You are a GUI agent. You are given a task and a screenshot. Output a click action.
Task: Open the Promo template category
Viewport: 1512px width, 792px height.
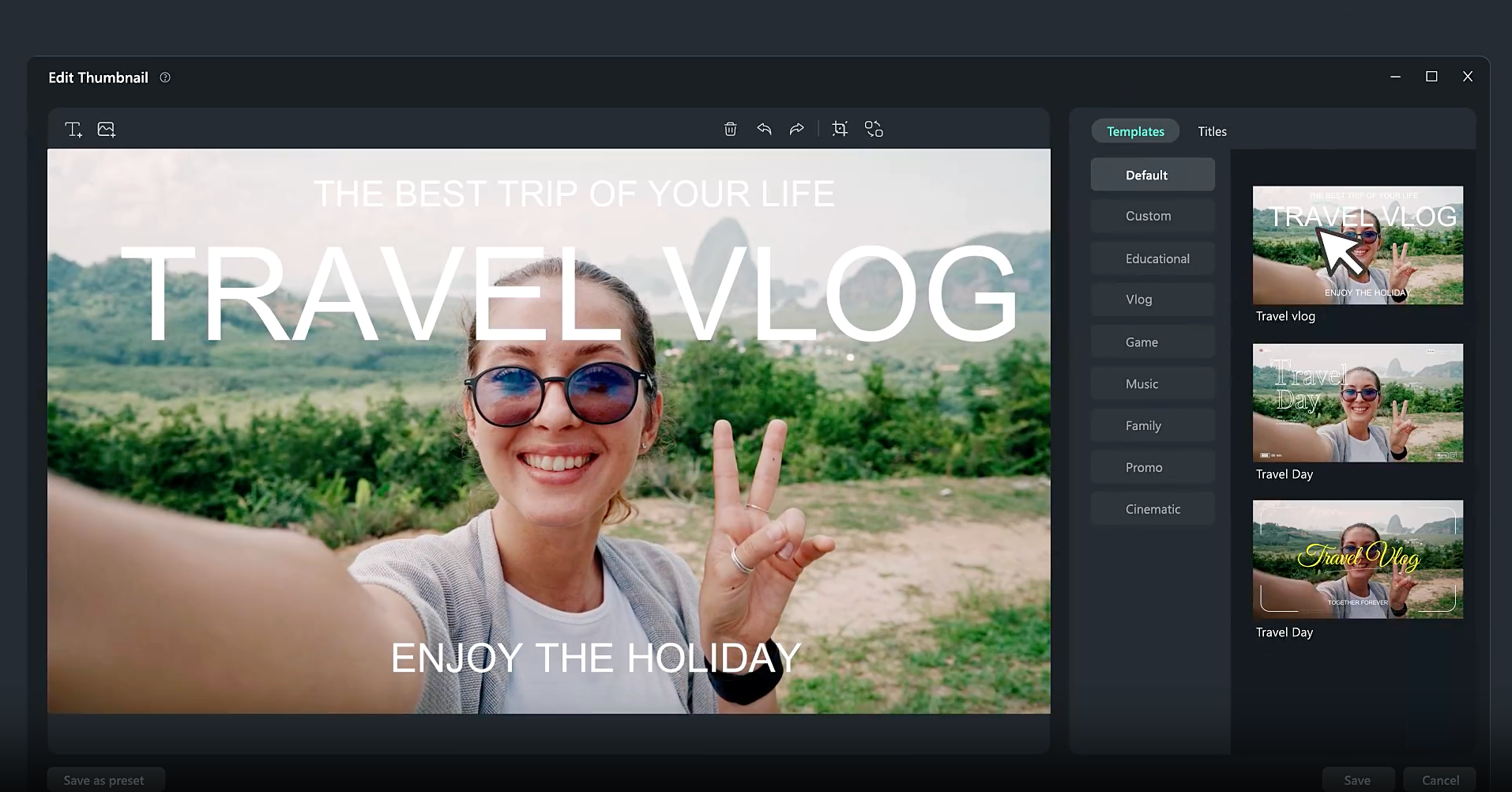click(x=1153, y=467)
